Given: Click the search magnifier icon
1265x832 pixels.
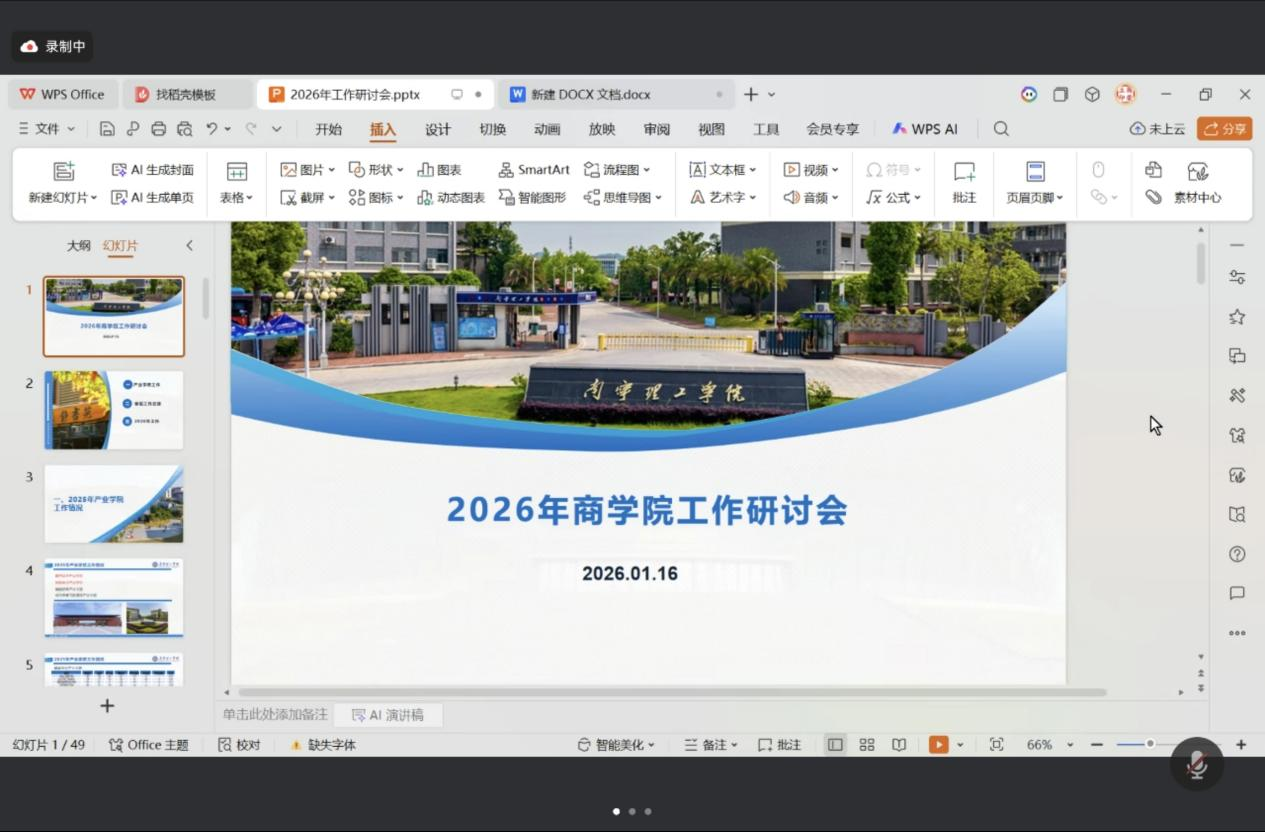Looking at the screenshot, I should pos(1001,129).
